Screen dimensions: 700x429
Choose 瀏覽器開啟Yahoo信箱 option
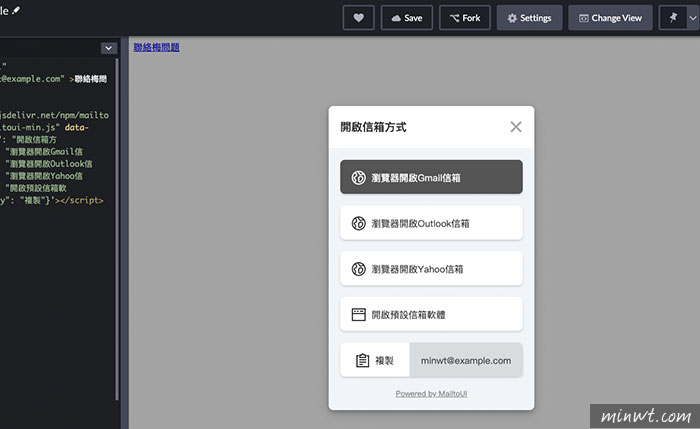pyautogui.click(x=431, y=268)
